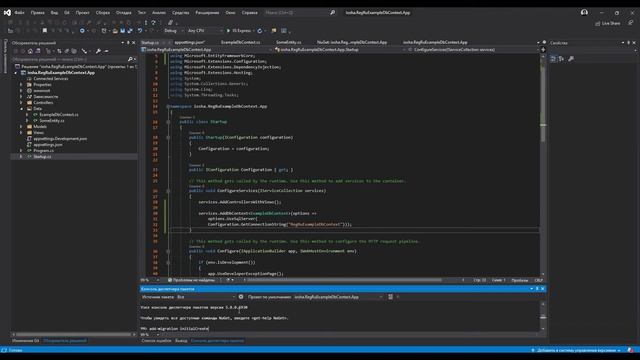Click the Alphabetical sort icon in Properties panel

click(561, 59)
